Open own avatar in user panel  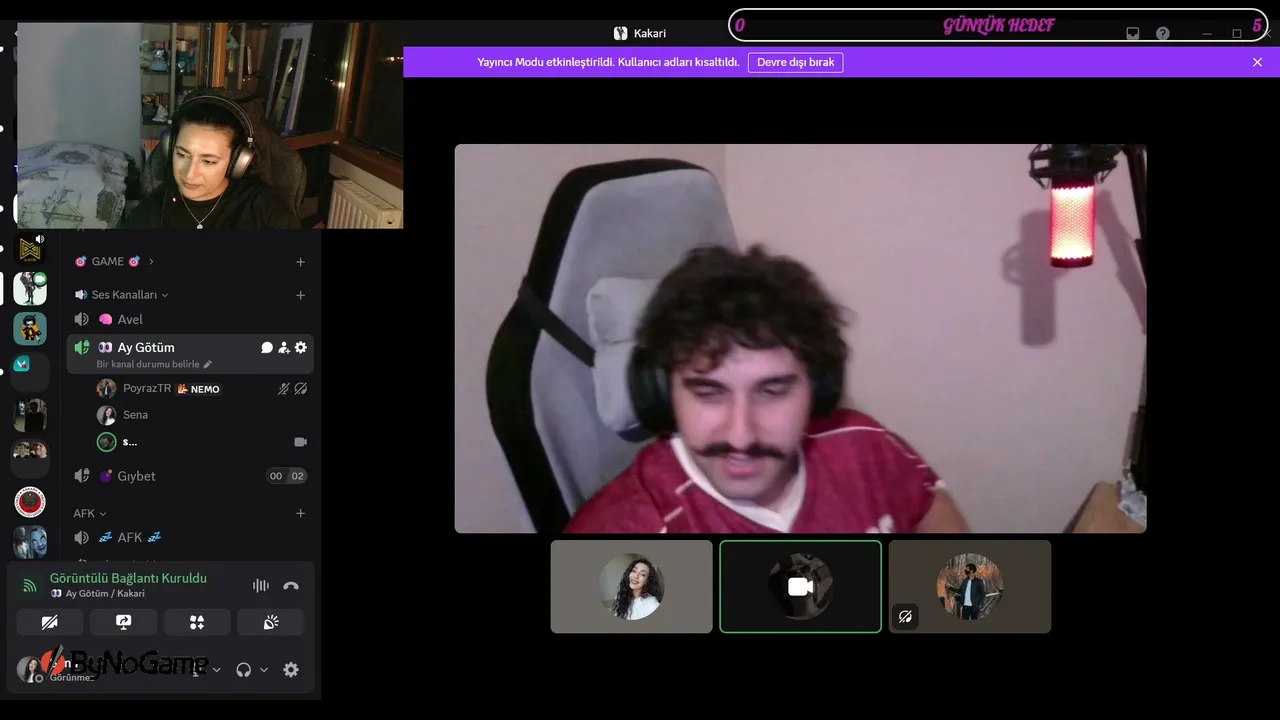[x=29, y=670]
